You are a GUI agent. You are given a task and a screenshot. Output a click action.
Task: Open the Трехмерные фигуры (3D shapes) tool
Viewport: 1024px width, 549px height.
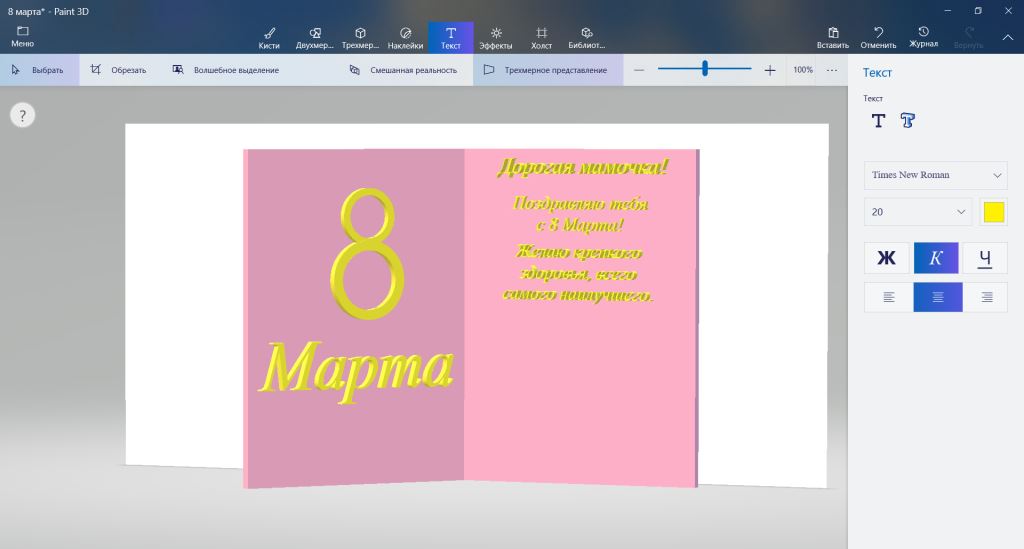click(360, 37)
